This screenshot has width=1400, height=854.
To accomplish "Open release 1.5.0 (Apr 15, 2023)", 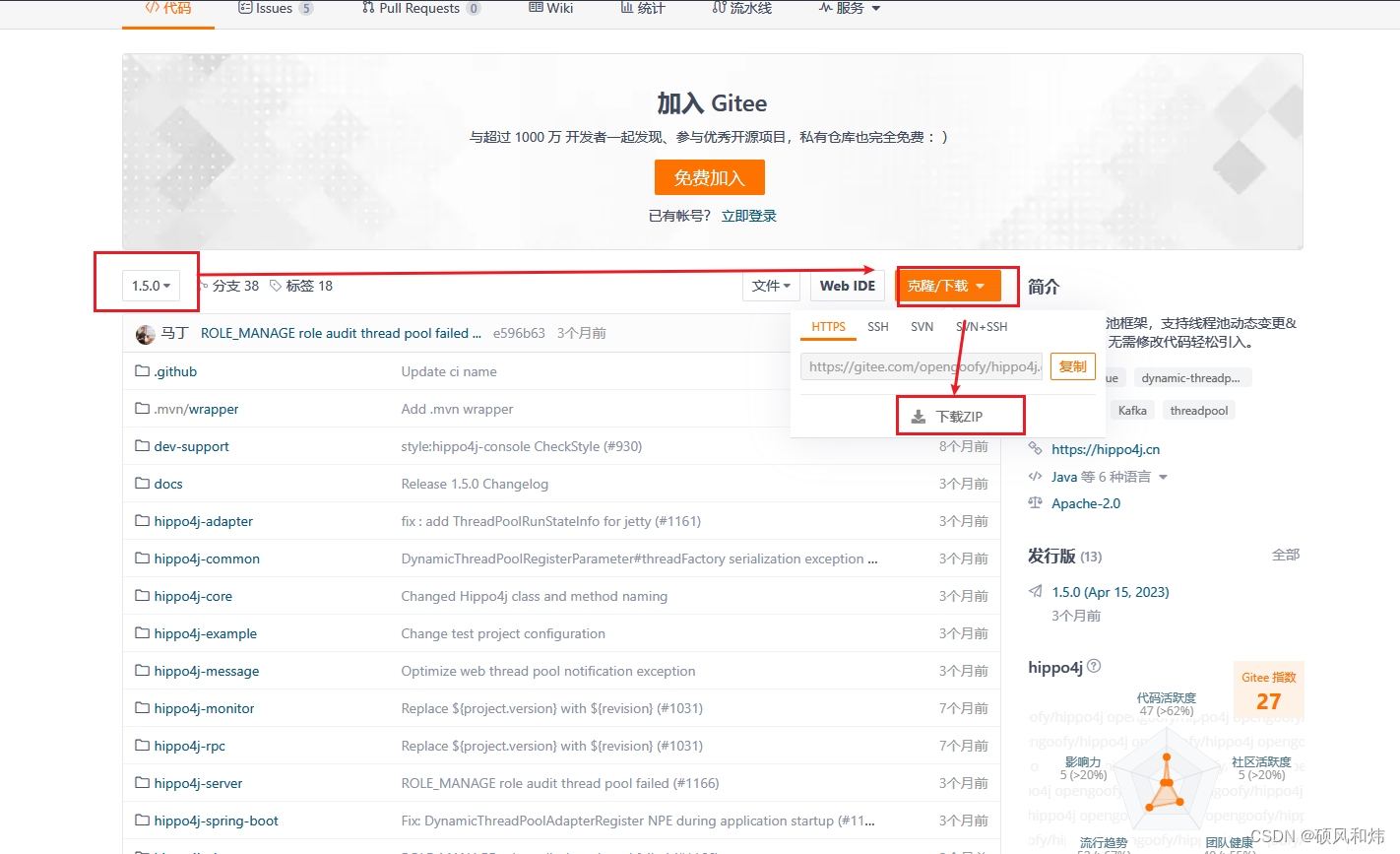I will point(1111,592).
